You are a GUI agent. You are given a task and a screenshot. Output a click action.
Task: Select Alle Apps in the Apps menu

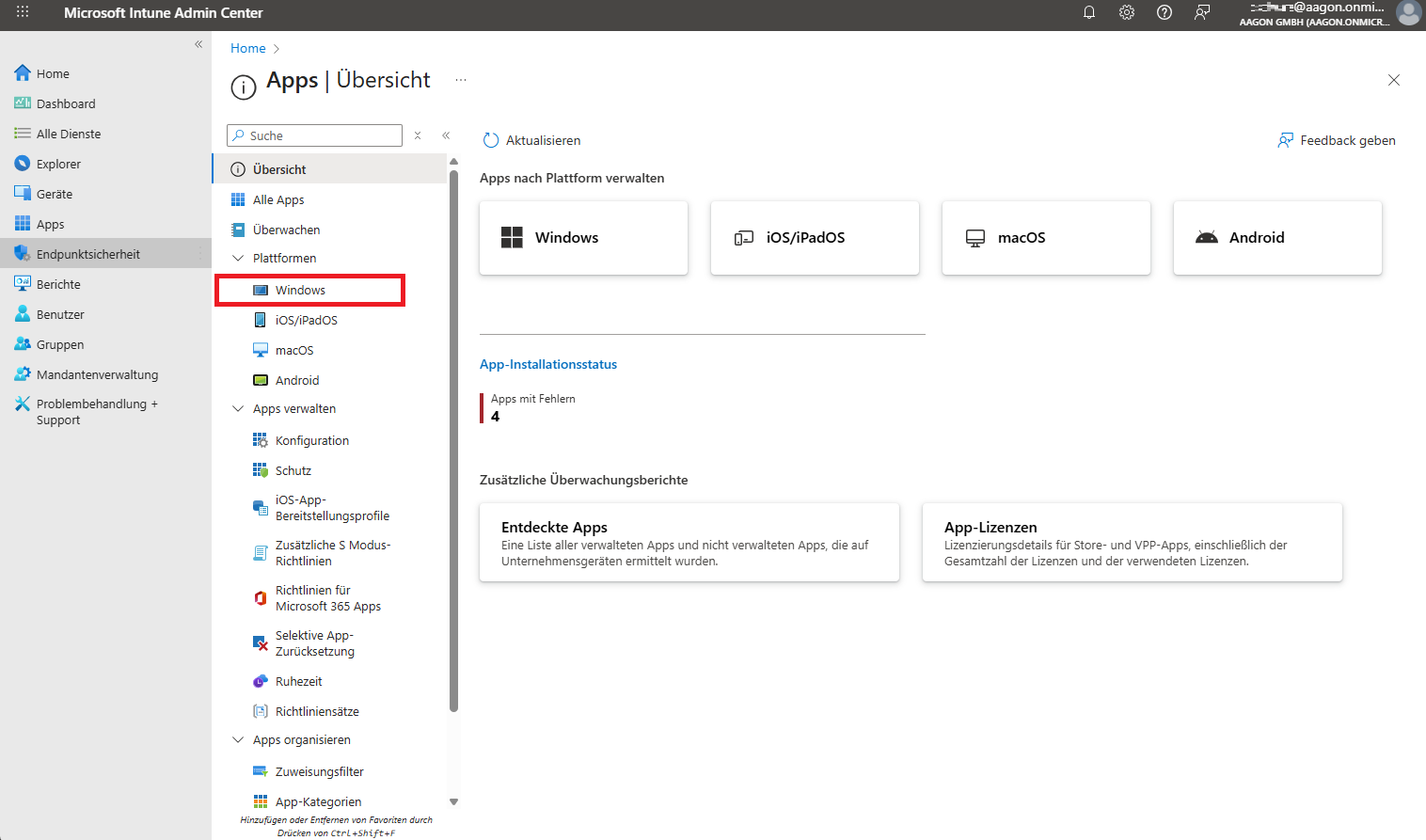[x=278, y=199]
